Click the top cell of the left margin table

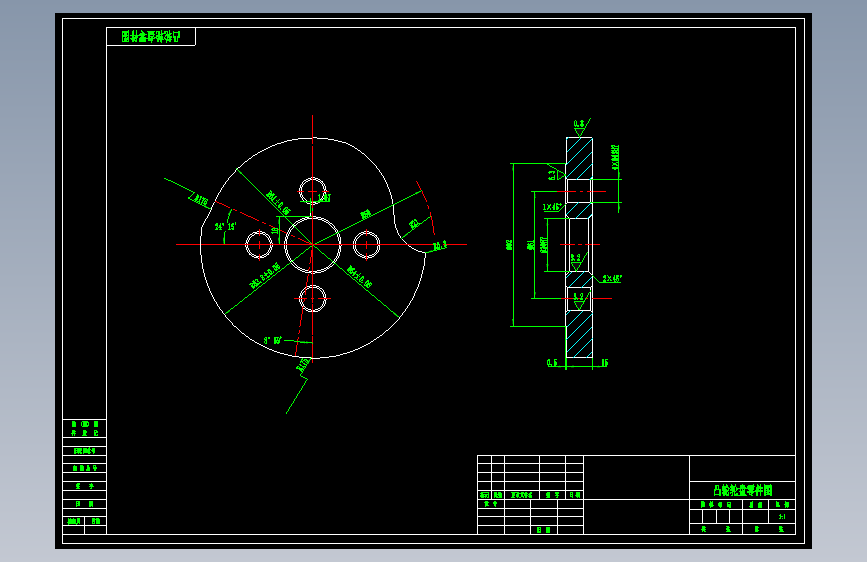[x=85, y=429]
